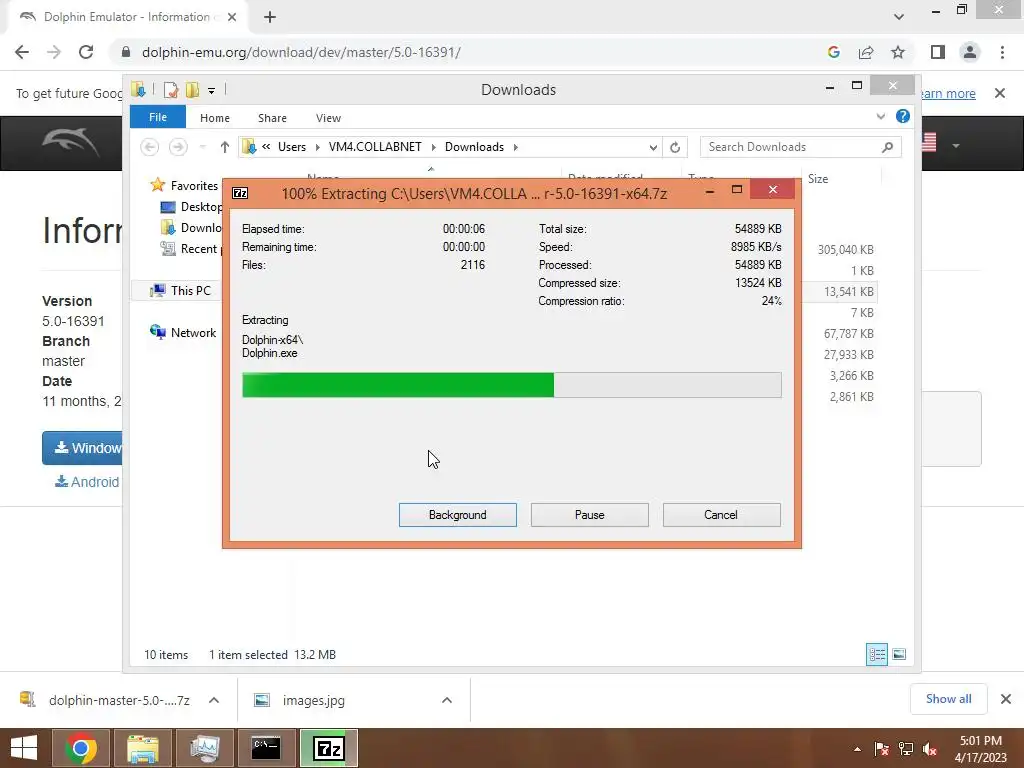Click the 7z icon in dialog title bar
The height and width of the screenshot is (768, 1024).
pyautogui.click(x=240, y=193)
